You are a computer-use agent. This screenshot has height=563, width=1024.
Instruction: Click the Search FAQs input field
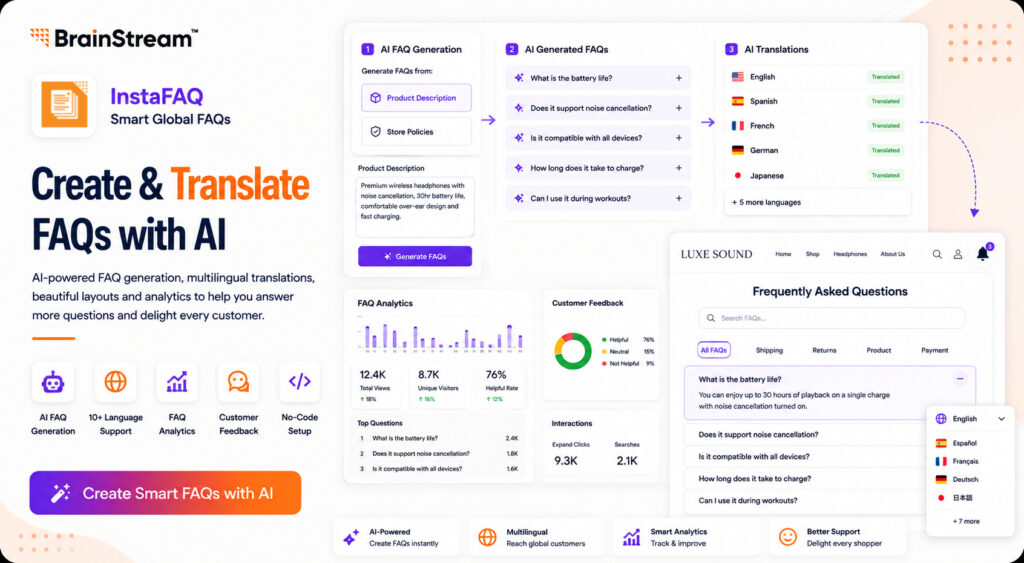[831, 318]
